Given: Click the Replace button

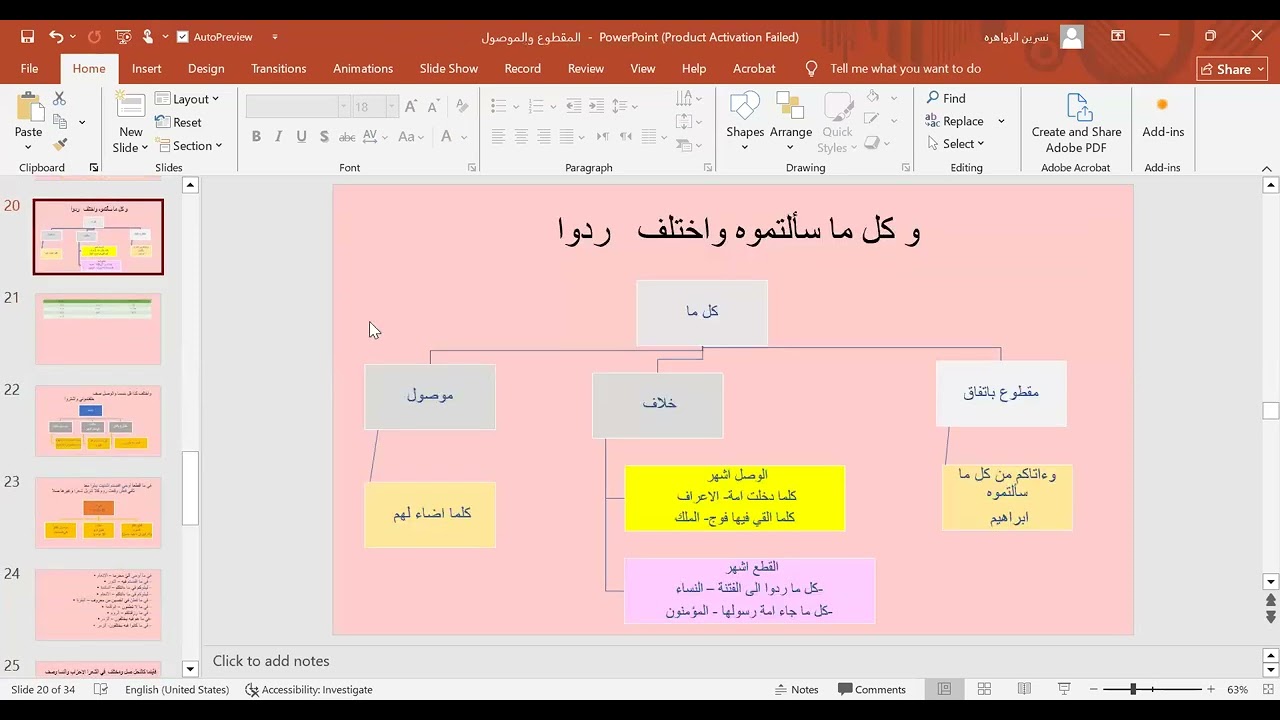Looking at the screenshot, I should 955,121.
